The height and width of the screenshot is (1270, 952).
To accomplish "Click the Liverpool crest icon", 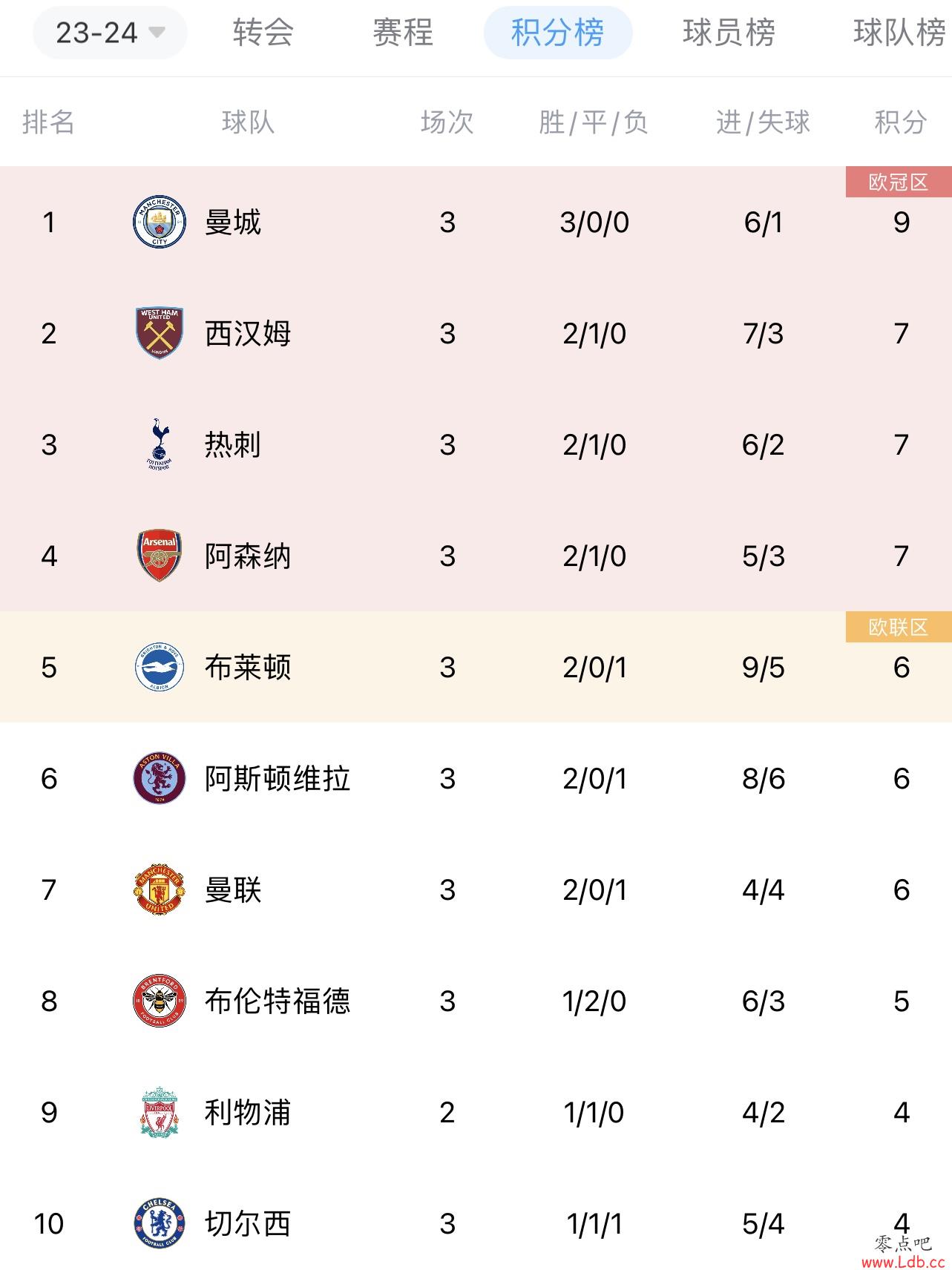I will coord(160,1112).
